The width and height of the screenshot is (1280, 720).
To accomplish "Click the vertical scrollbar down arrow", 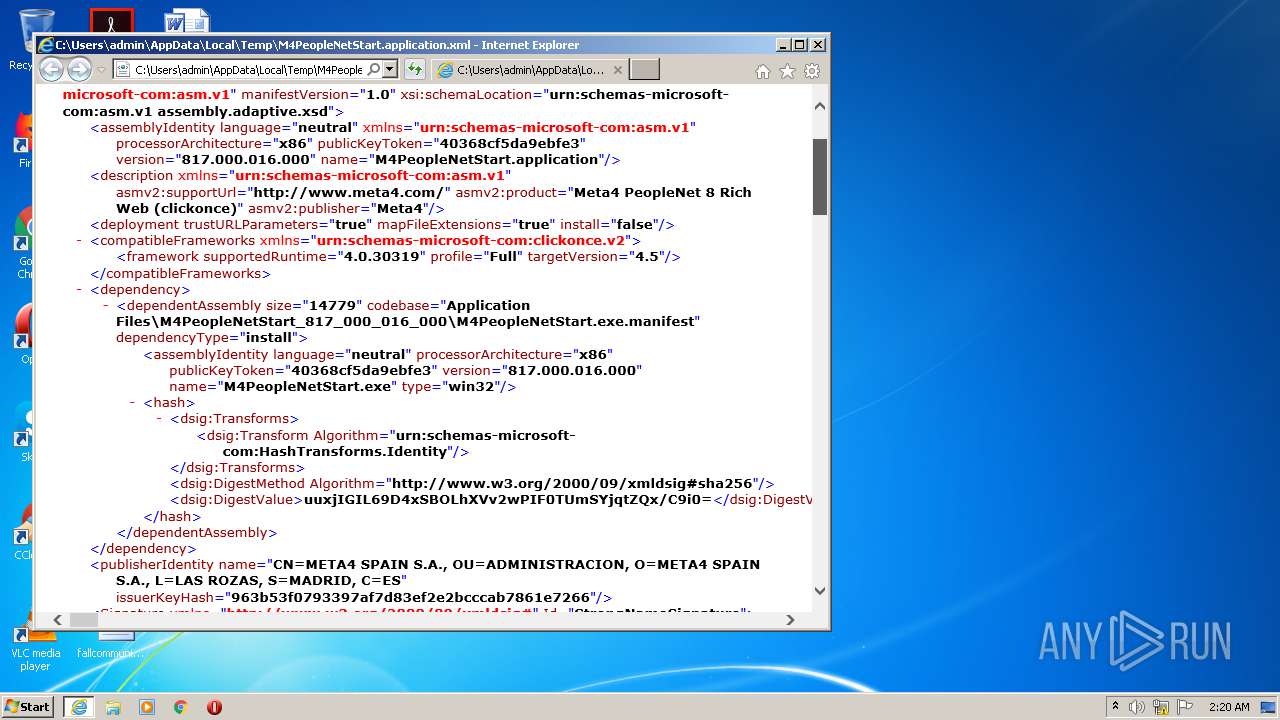I will tap(820, 591).
